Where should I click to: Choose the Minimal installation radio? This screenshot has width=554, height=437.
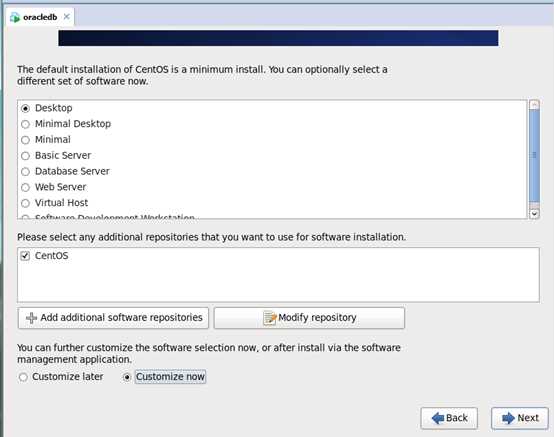25,140
